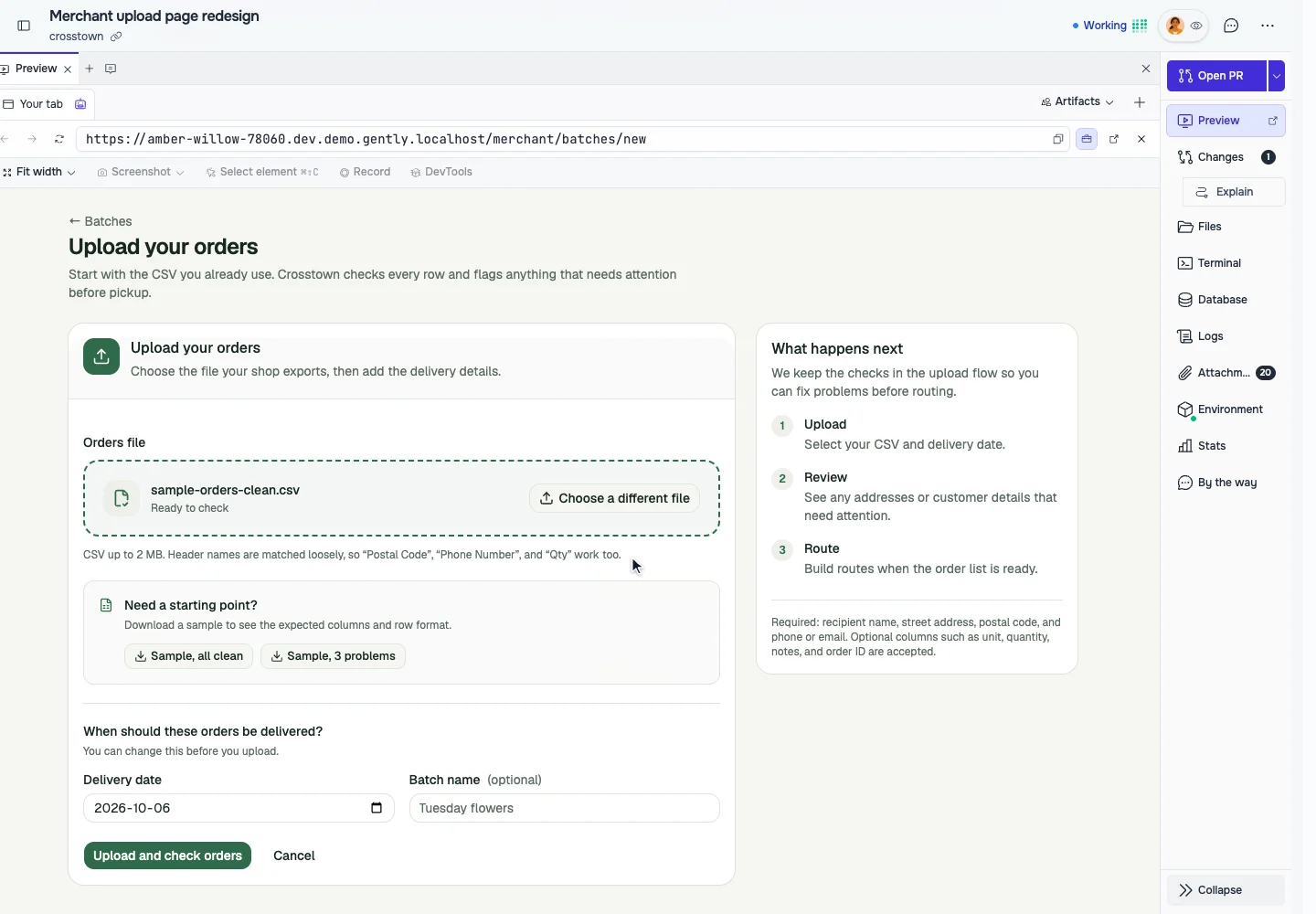Click Upload and check orders button

pyautogui.click(x=167, y=856)
